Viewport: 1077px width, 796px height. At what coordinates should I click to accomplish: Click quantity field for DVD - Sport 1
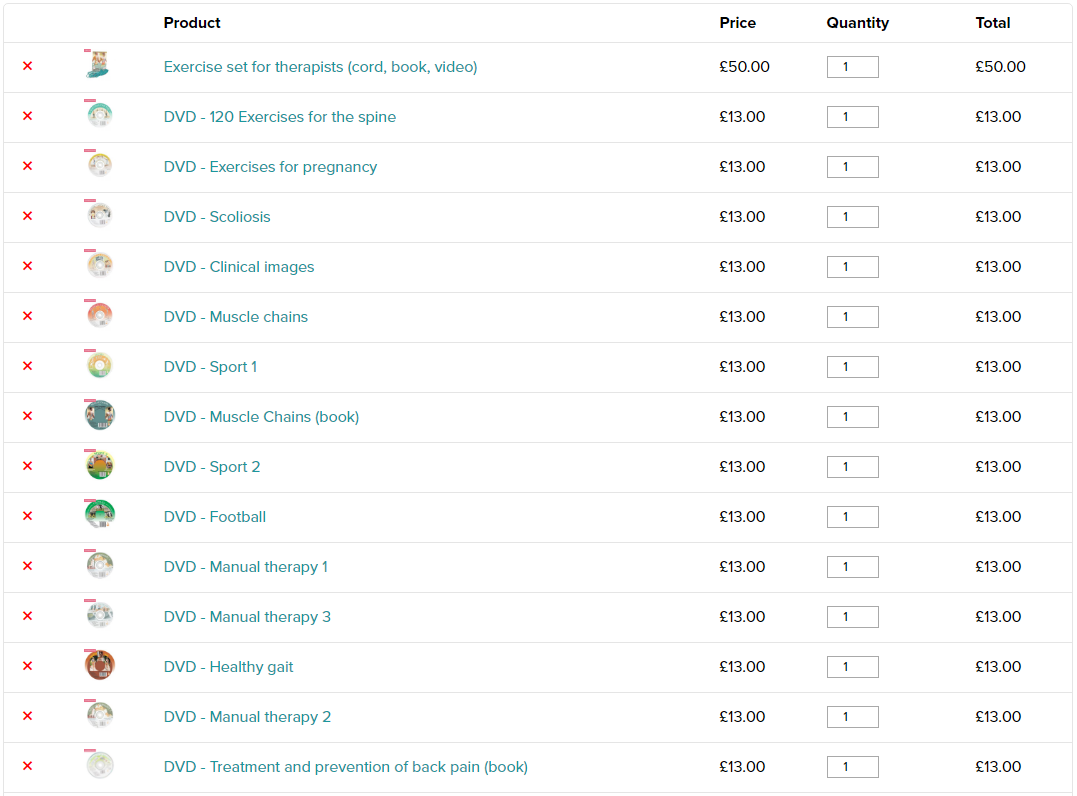pyautogui.click(x=852, y=367)
